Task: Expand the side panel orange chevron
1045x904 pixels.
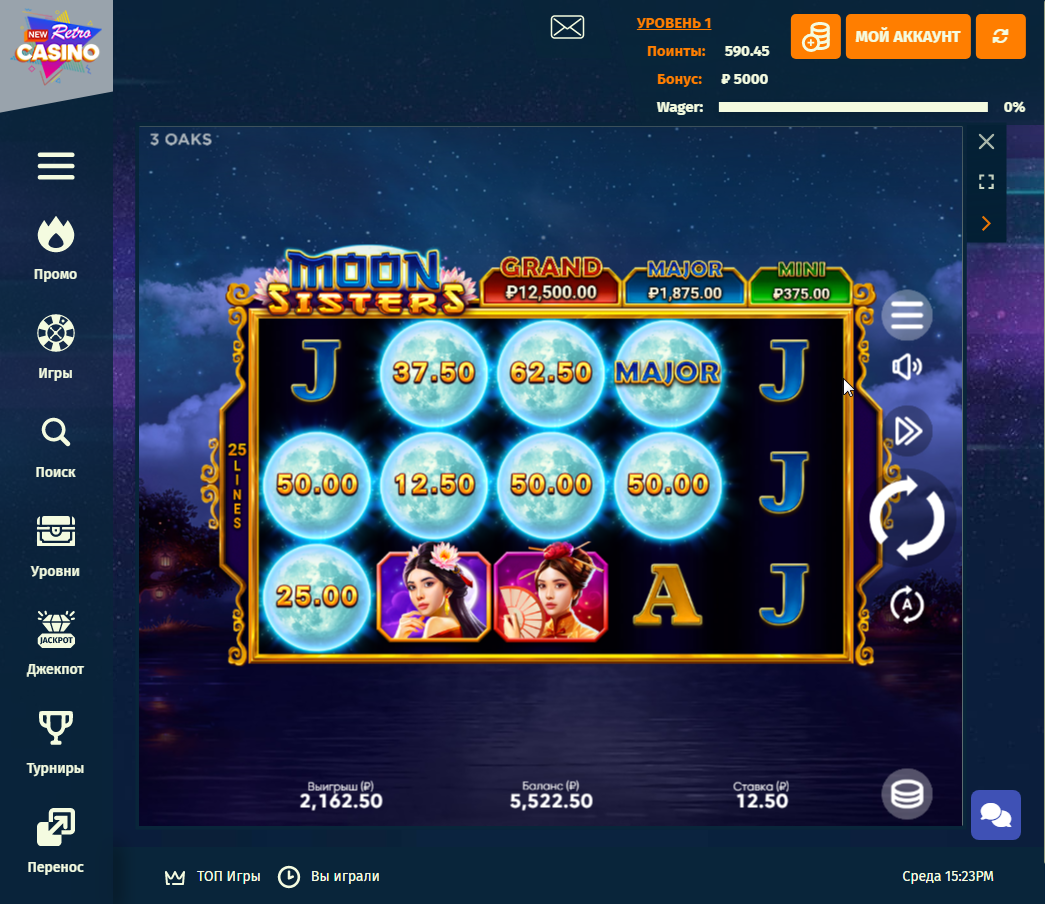Action: tap(986, 223)
